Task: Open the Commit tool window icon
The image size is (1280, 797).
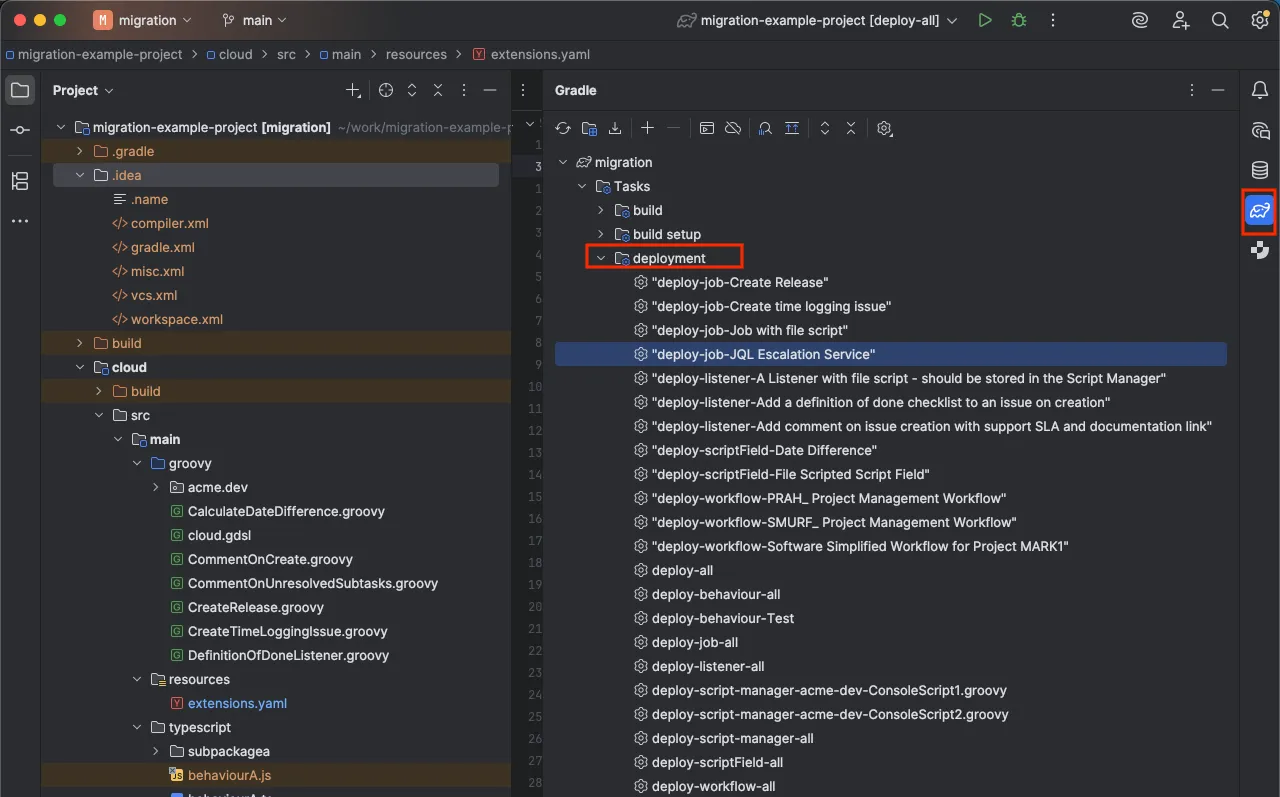Action: point(20,130)
